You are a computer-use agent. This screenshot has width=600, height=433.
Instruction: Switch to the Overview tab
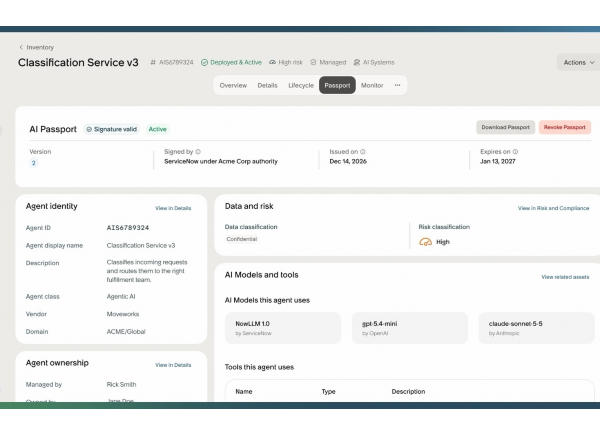tap(233, 85)
